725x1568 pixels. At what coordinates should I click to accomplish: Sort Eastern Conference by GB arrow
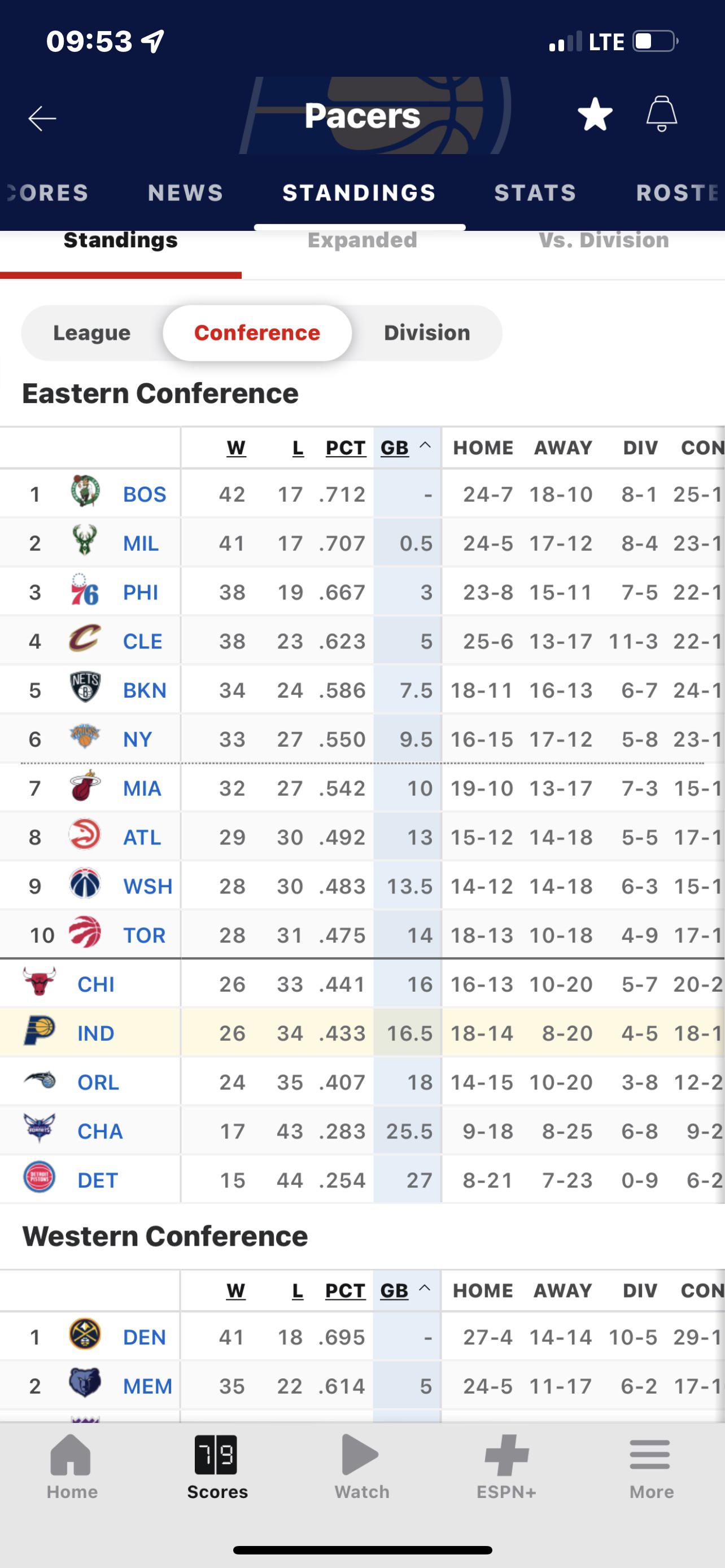[426, 446]
